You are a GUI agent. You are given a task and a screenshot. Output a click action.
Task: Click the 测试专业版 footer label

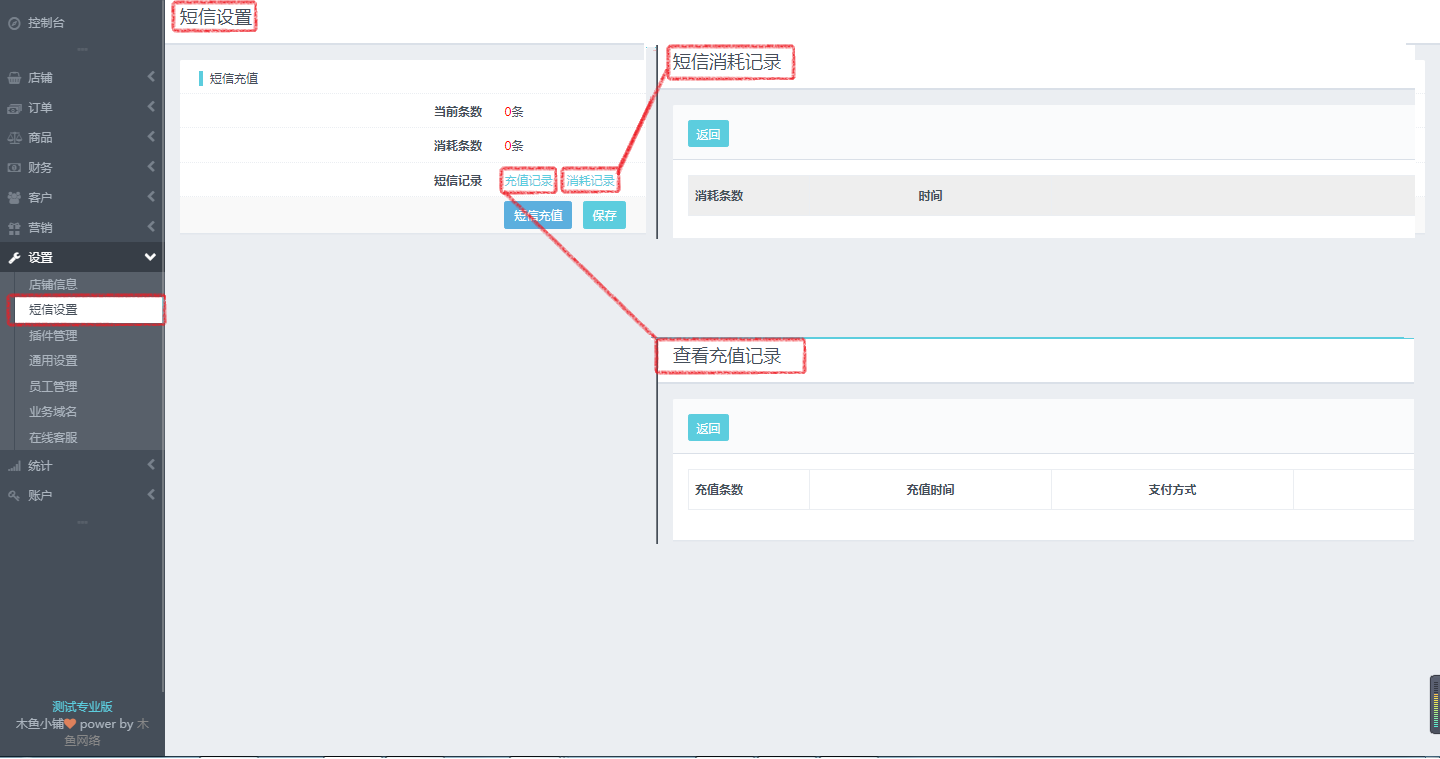pos(82,707)
